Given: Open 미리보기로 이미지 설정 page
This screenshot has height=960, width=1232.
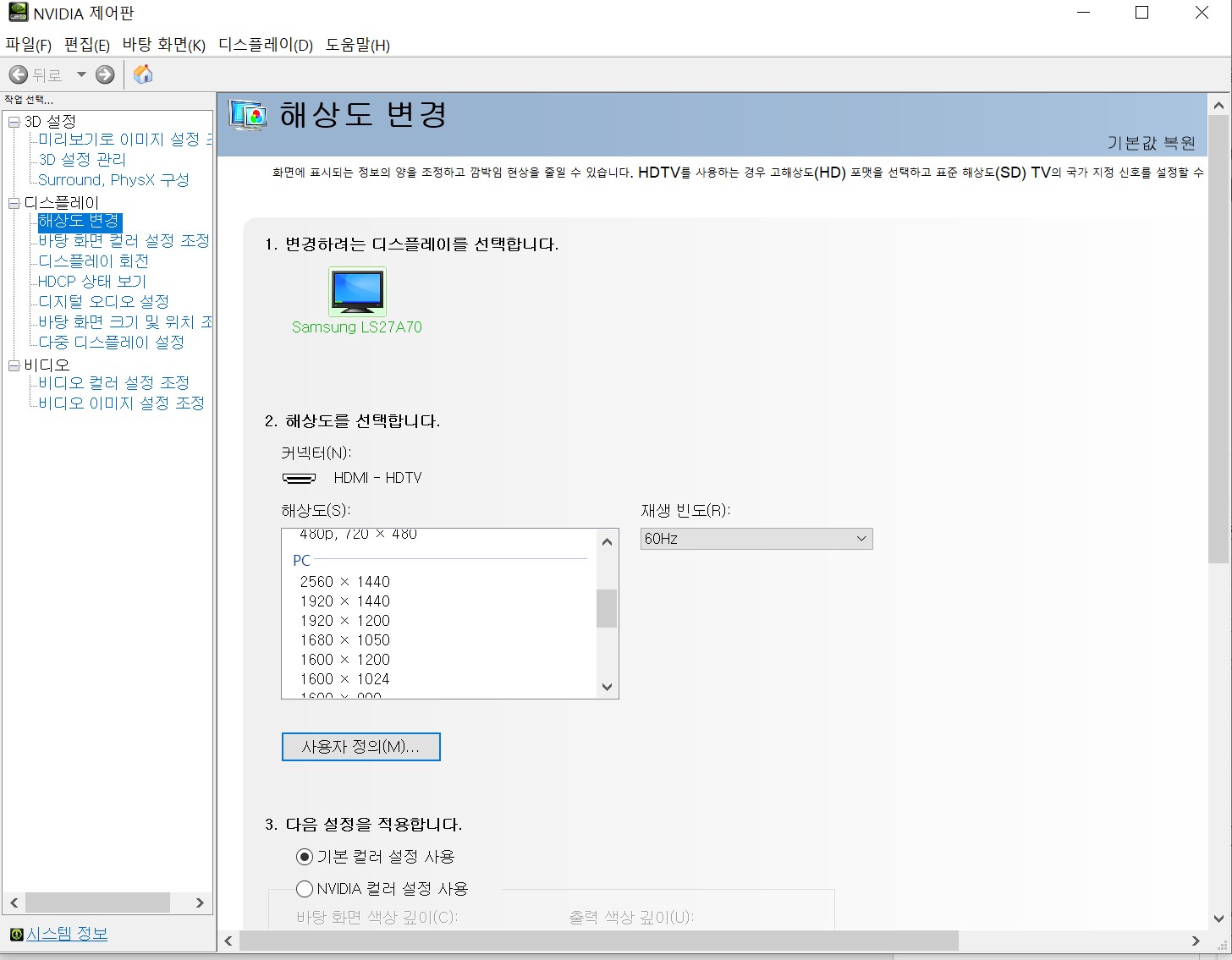Looking at the screenshot, I should tap(124, 140).
